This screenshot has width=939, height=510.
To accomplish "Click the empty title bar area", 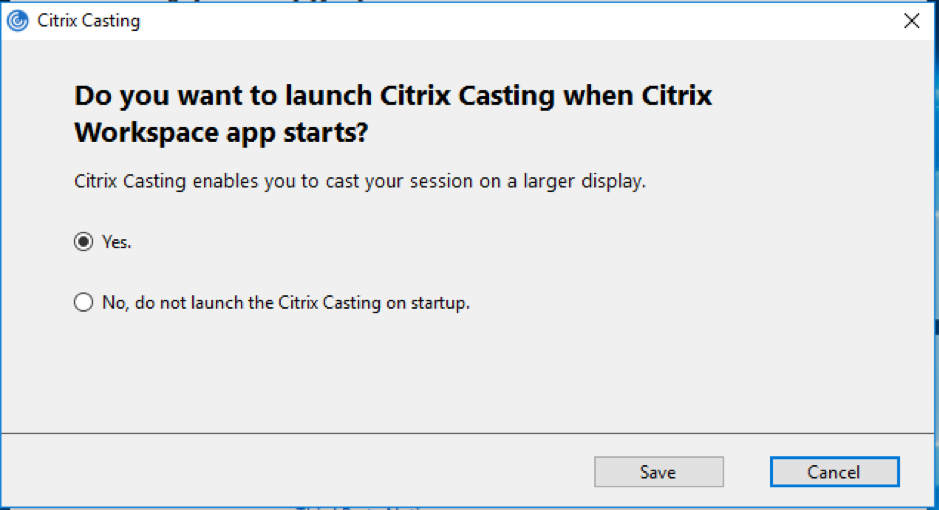I will click(x=500, y=21).
